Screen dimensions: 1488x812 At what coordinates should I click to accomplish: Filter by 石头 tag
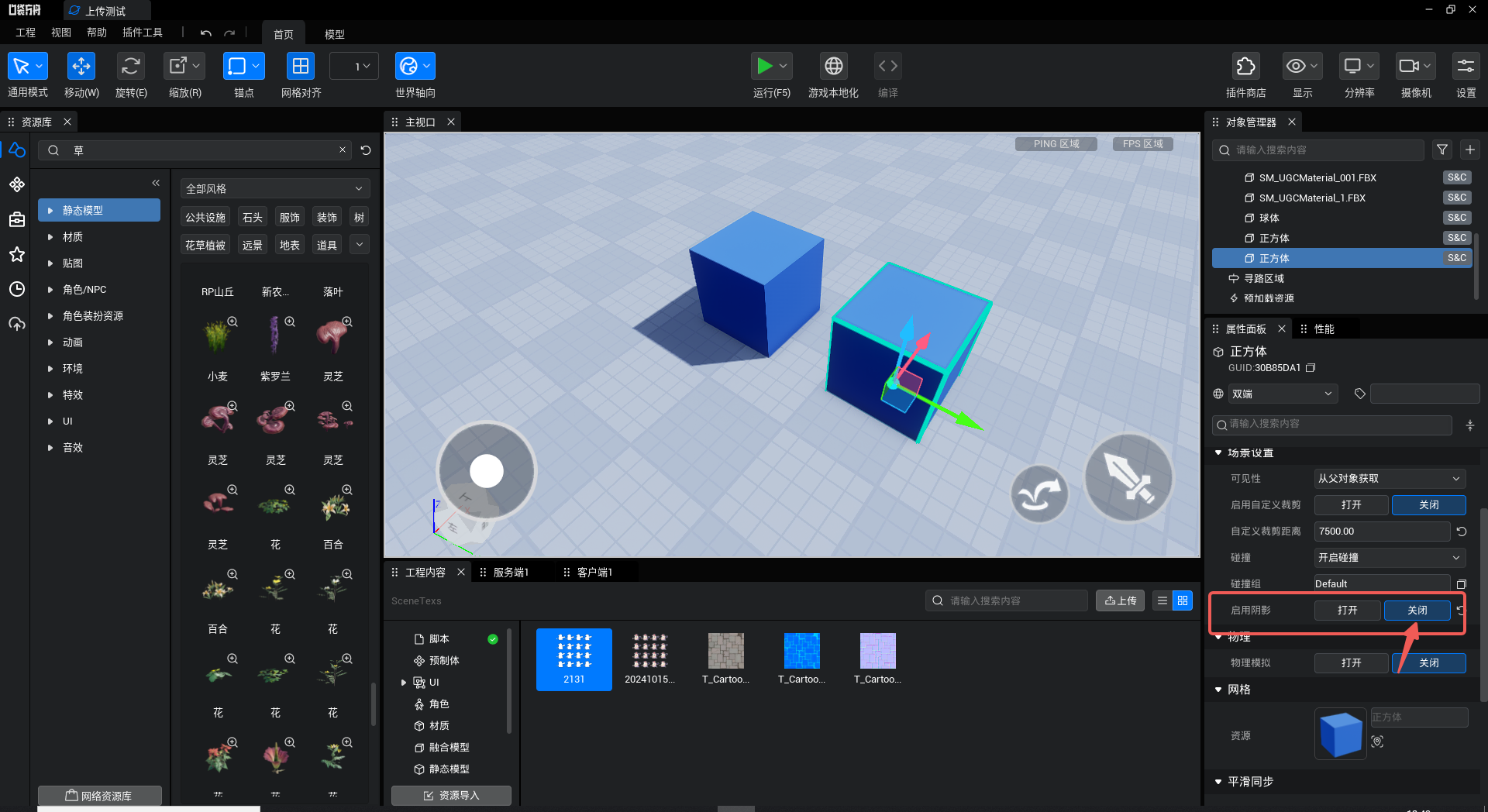pos(252,217)
